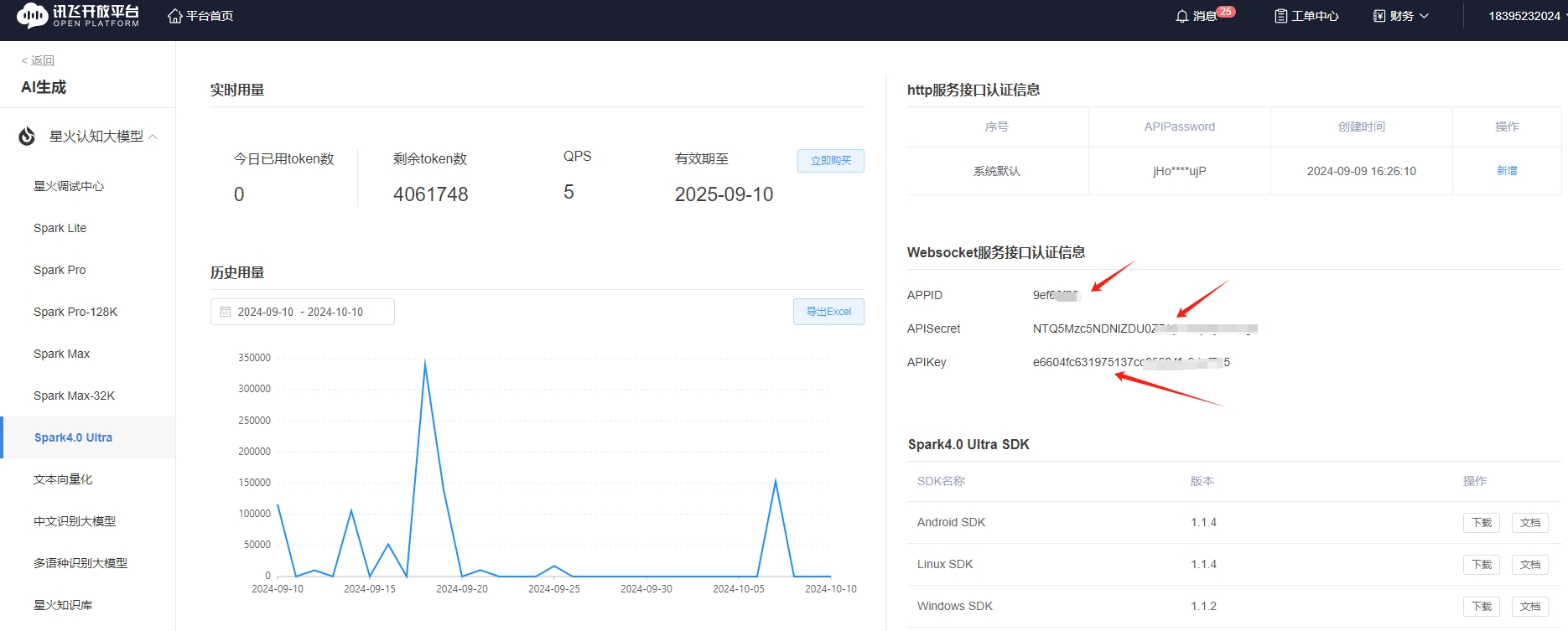Screen dimensions: 1568x631
Task: Open the Android SDK 文档 docs
Action: click(x=1530, y=522)
